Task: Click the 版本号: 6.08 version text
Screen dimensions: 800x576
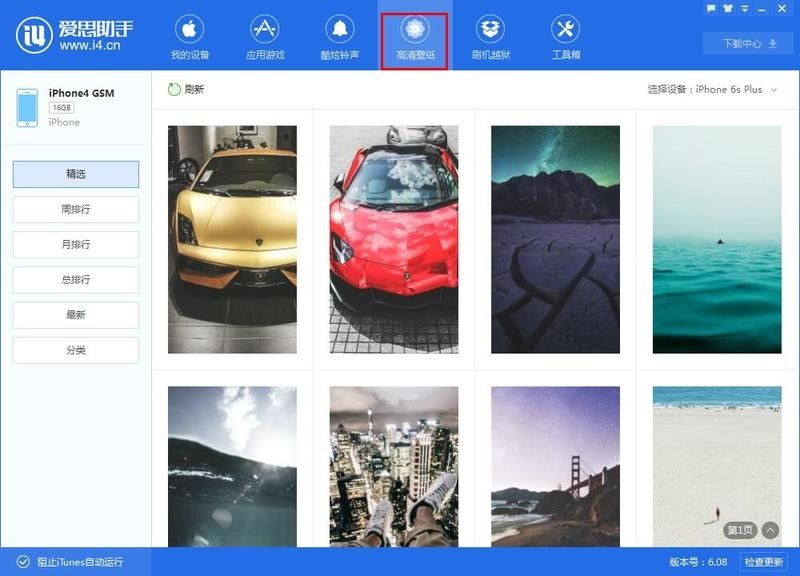Action: pos(698,562)
